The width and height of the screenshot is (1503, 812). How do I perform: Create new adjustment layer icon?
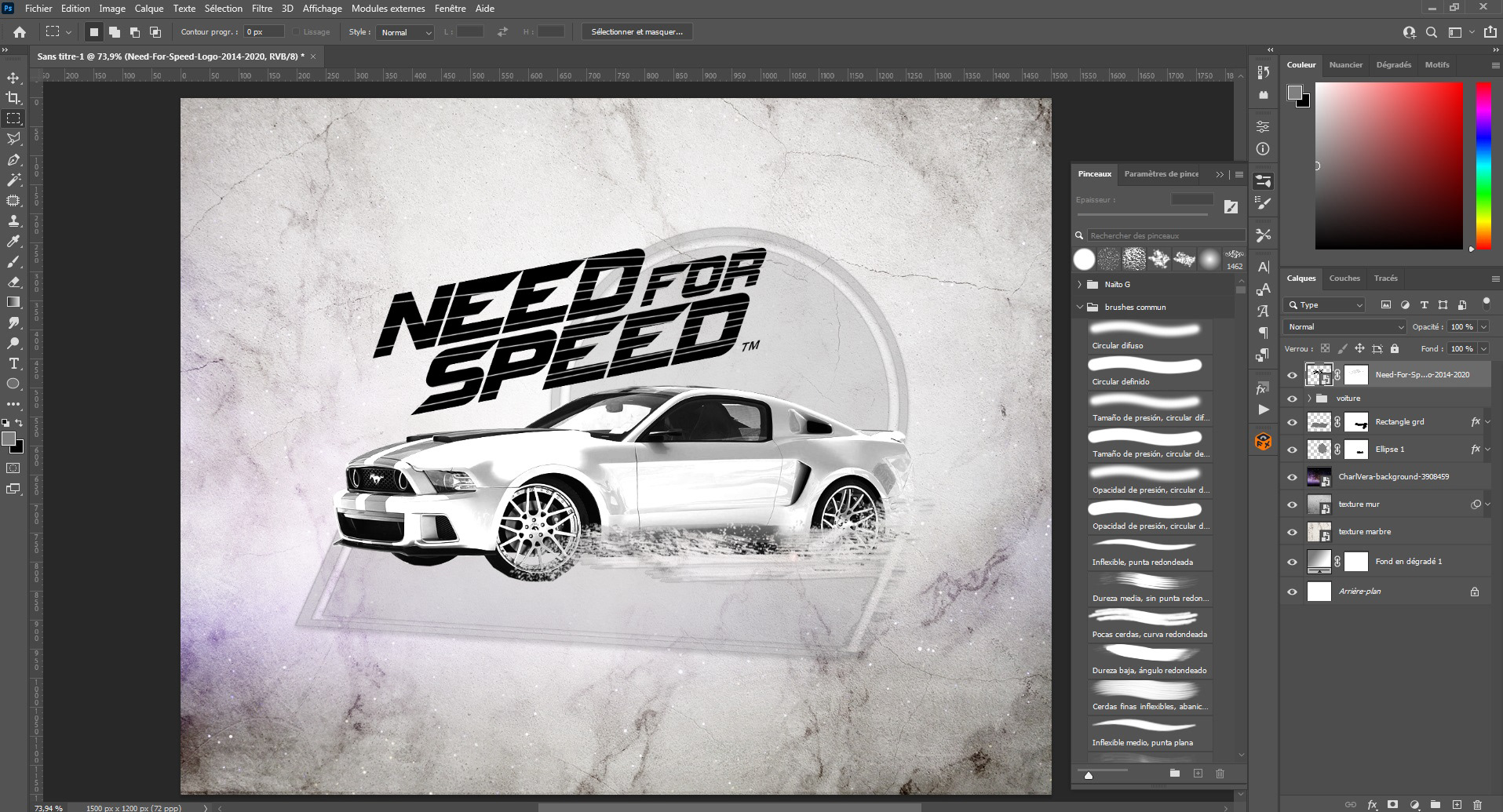click(1414, 804)
